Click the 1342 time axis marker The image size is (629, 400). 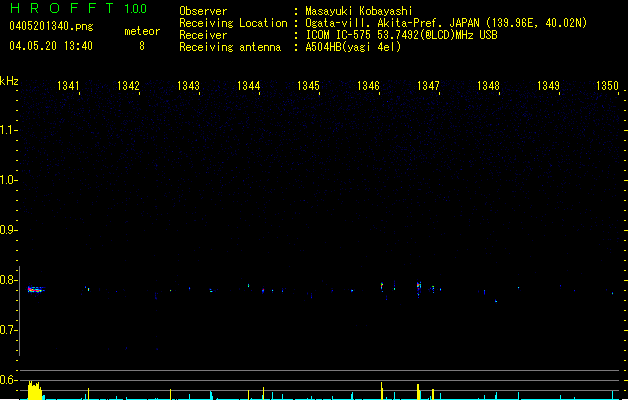[128, 86]
